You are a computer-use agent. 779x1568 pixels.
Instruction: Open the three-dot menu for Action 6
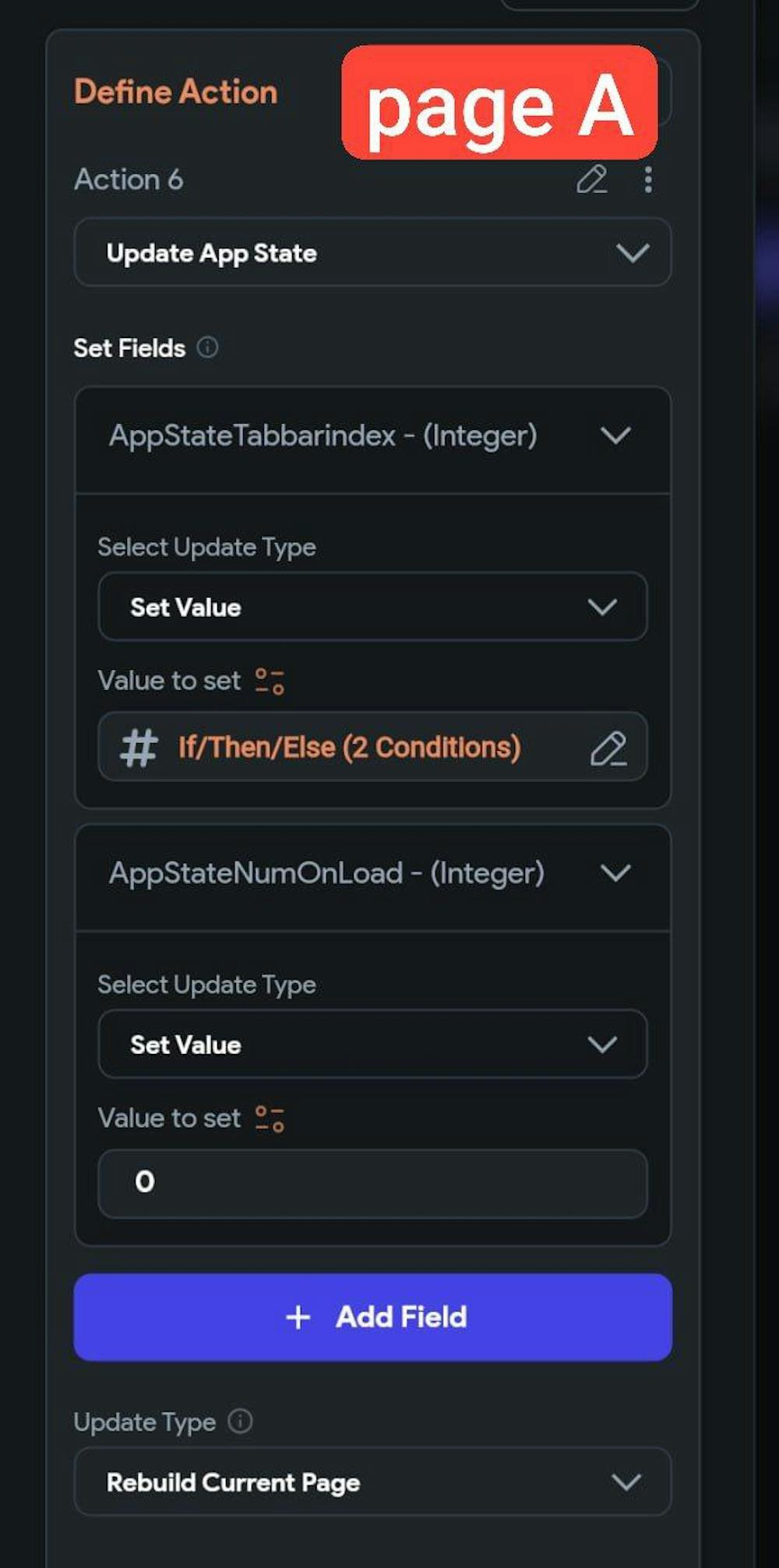click(x=648, y=179)
